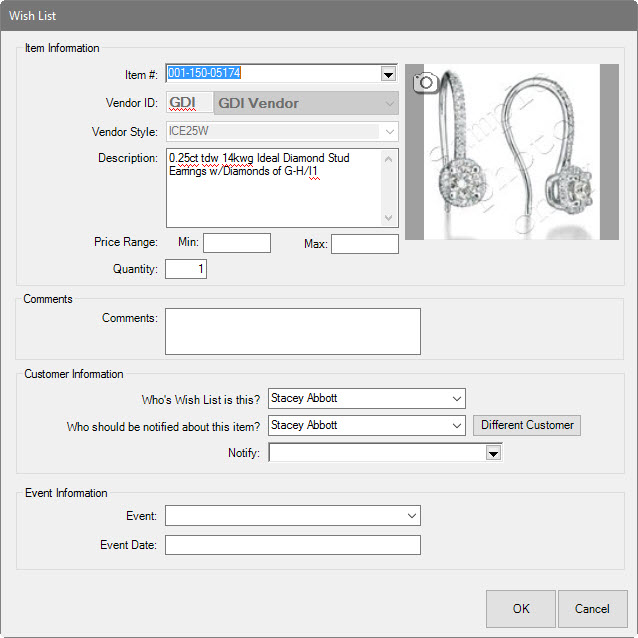Click the Item # text field
The width and height of the screenshot is (638, 638).
(272, 74)
